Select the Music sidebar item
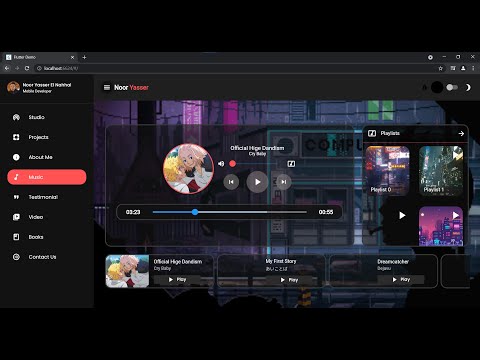This screenshot has height=360, width=480. click(x=47, y=177)
